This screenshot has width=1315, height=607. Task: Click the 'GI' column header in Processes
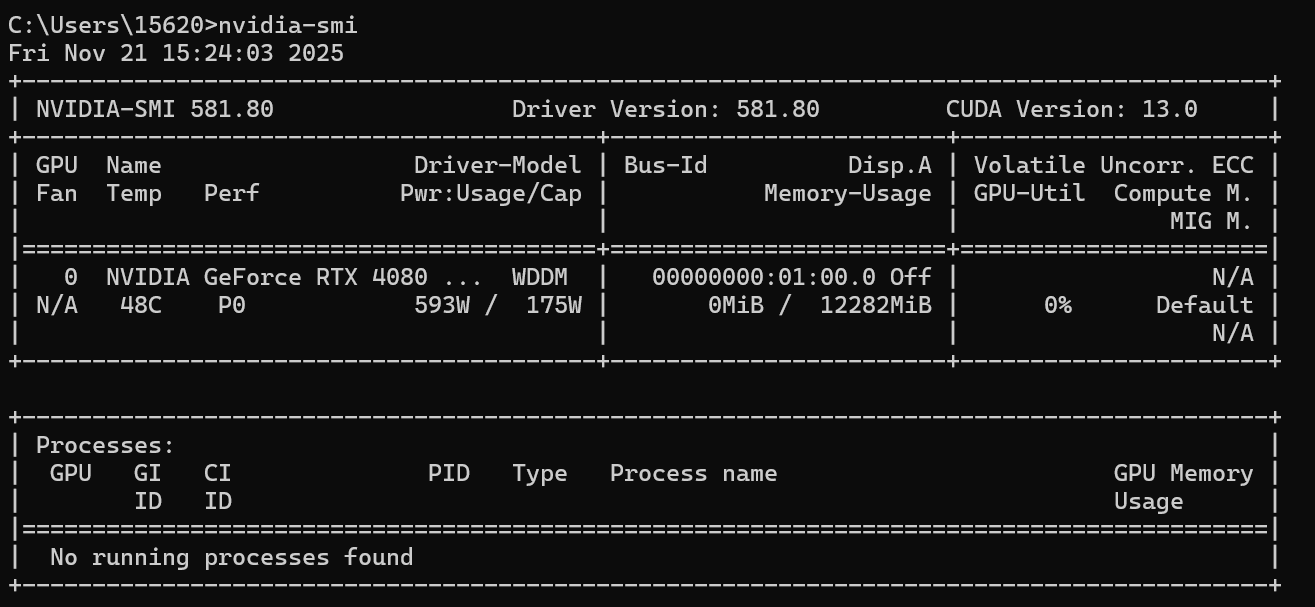(148, 473)
